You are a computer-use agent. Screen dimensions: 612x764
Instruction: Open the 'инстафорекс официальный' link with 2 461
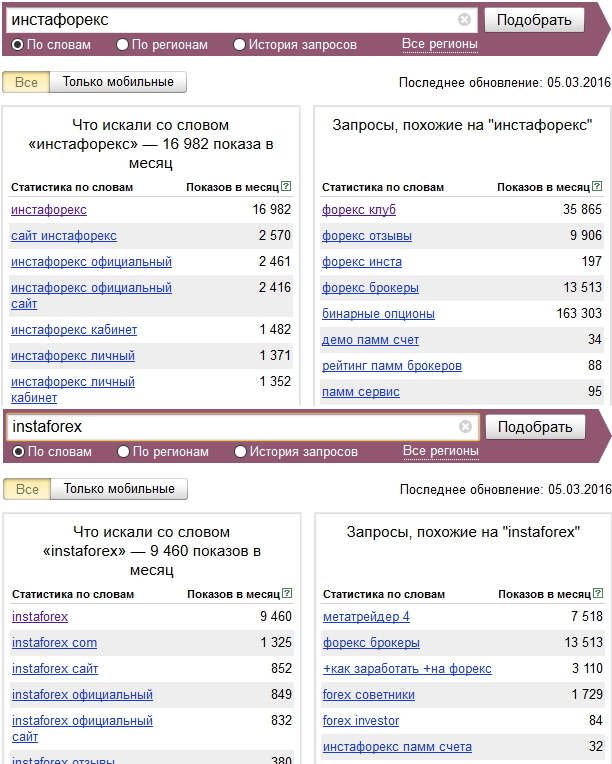pyautogui.click(x=92, y=262)
